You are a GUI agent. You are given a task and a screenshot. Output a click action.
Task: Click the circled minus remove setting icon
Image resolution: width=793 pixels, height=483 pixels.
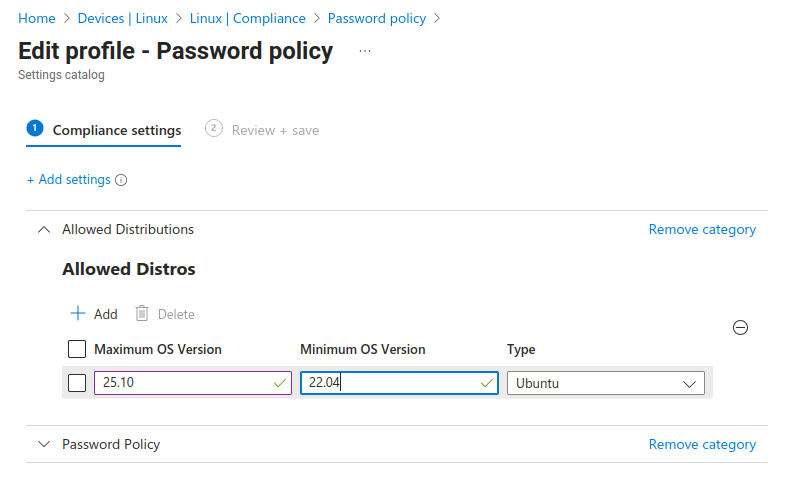point(741,327)
